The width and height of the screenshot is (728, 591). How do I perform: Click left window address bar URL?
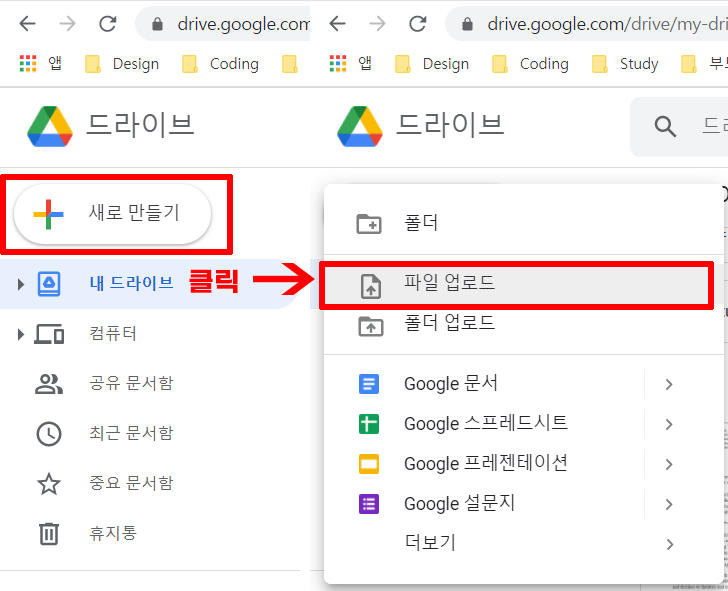click(243, 24)
